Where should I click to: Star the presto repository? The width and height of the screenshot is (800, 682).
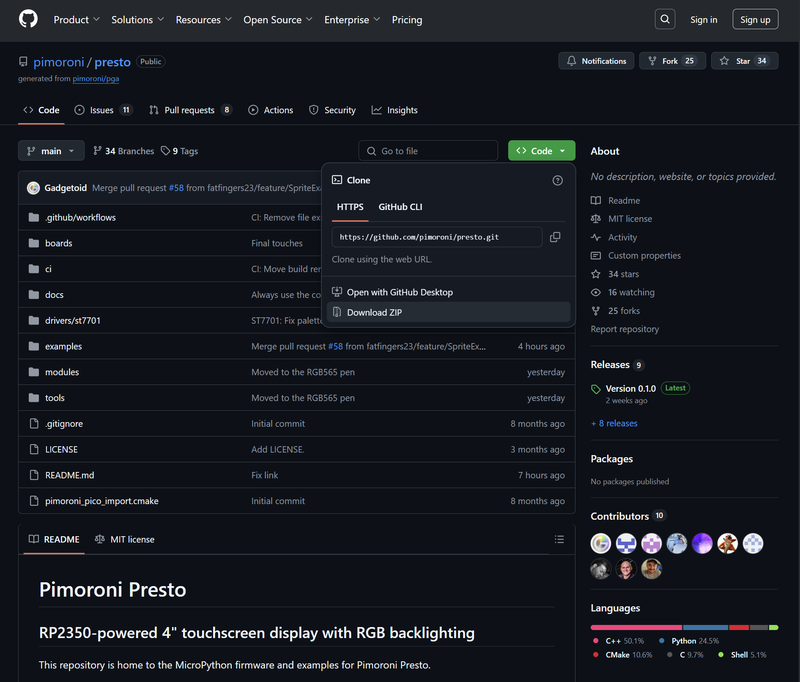tap(745, 61)
